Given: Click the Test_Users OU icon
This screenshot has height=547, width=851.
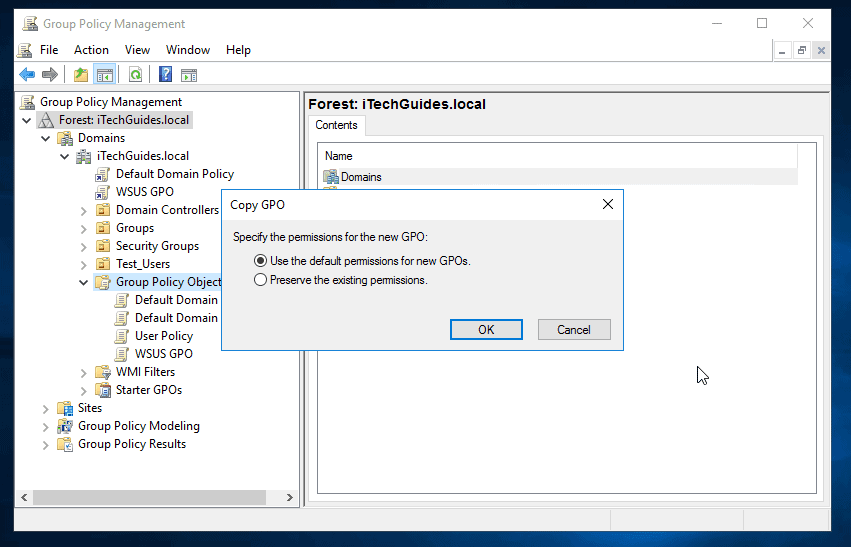Looking at the screenshot, I should tap(103, 264).
